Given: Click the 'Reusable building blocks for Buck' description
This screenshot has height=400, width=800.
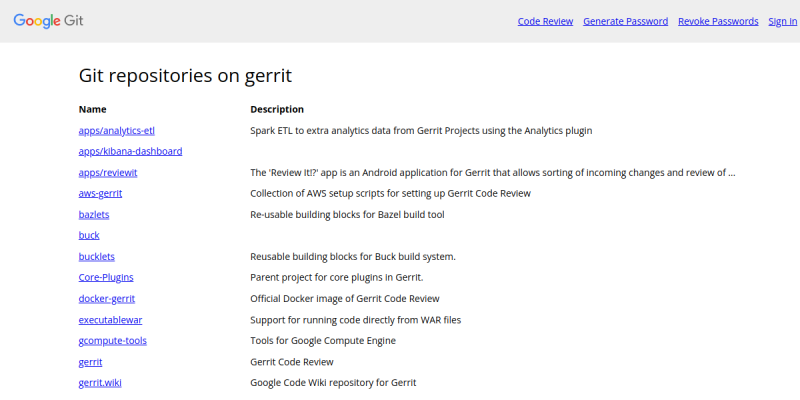Looking at the screenshot, I should (x=353, y=257).
